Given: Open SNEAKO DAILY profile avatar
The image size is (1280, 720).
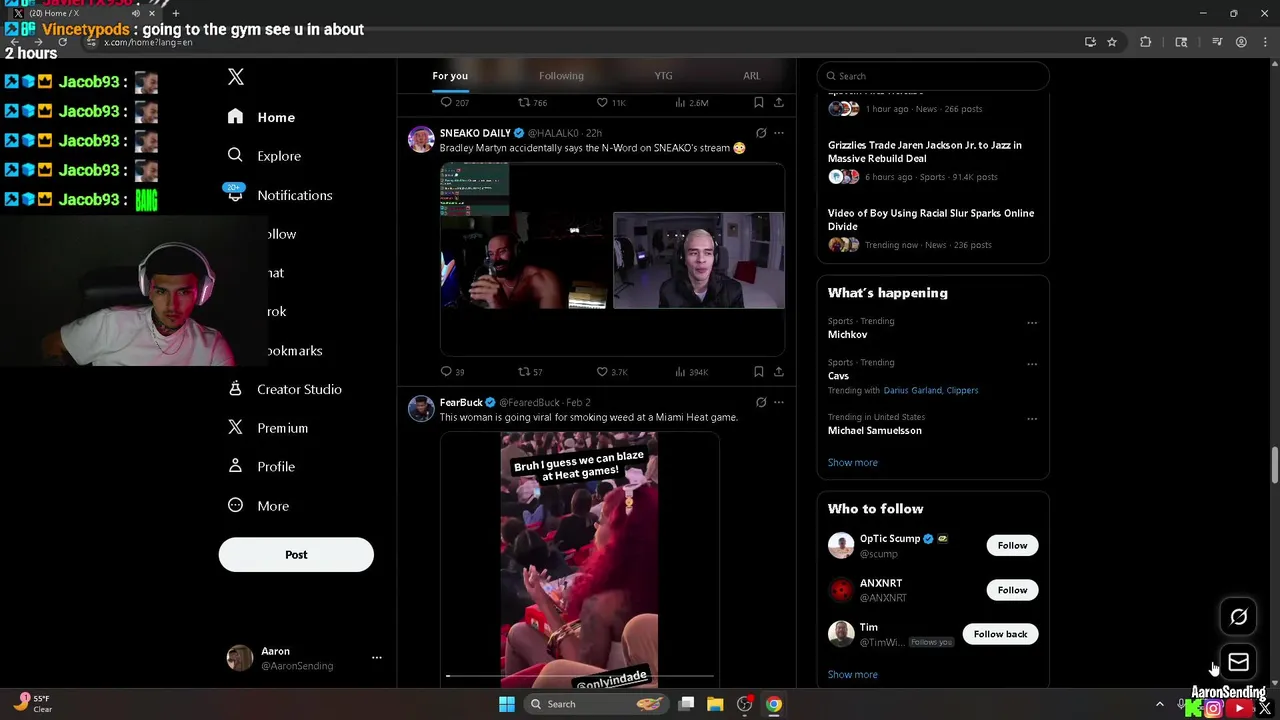Looking at the screenshot, I should [421, 139].
